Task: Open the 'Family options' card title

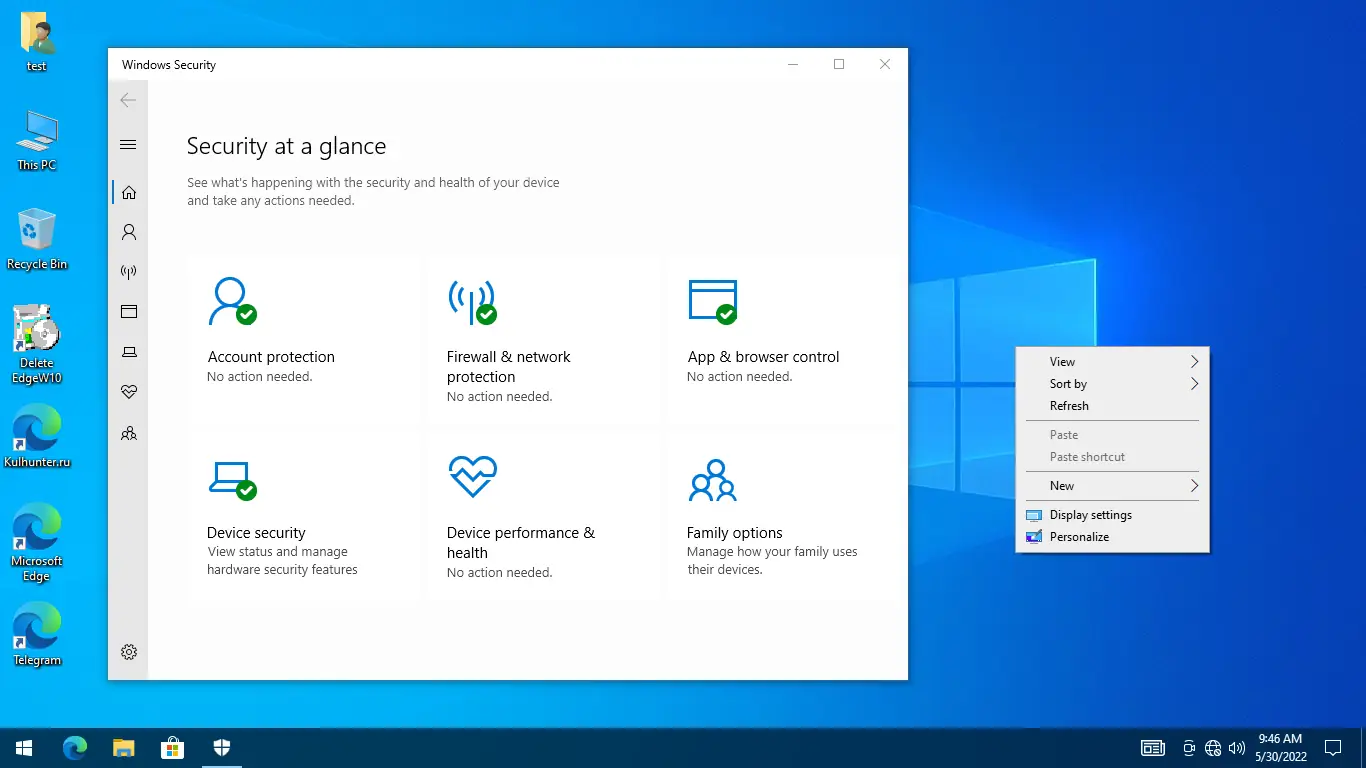Action: [735, 533]
